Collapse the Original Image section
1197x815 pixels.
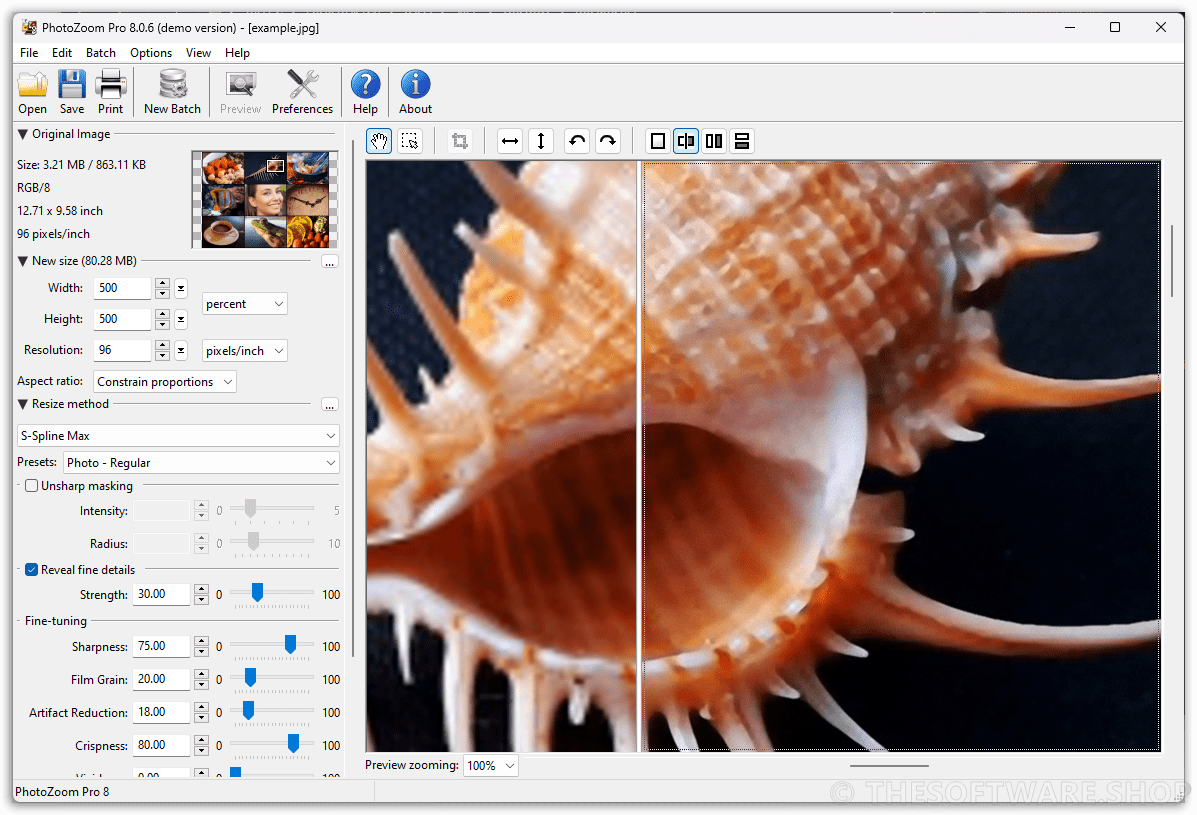point(23,134)
